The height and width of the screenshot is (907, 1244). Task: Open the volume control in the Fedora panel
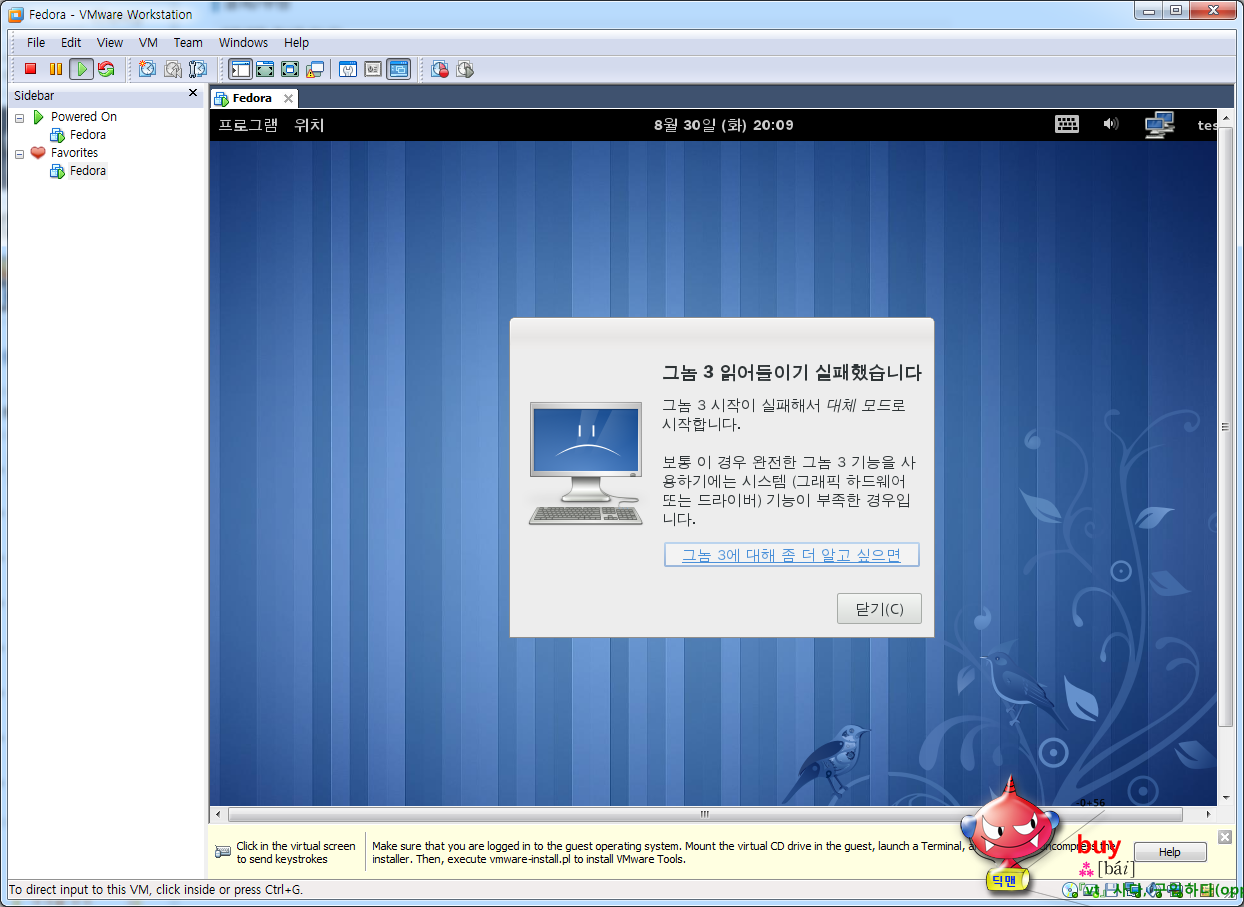pyautogui.click(x=1111, y=124)
